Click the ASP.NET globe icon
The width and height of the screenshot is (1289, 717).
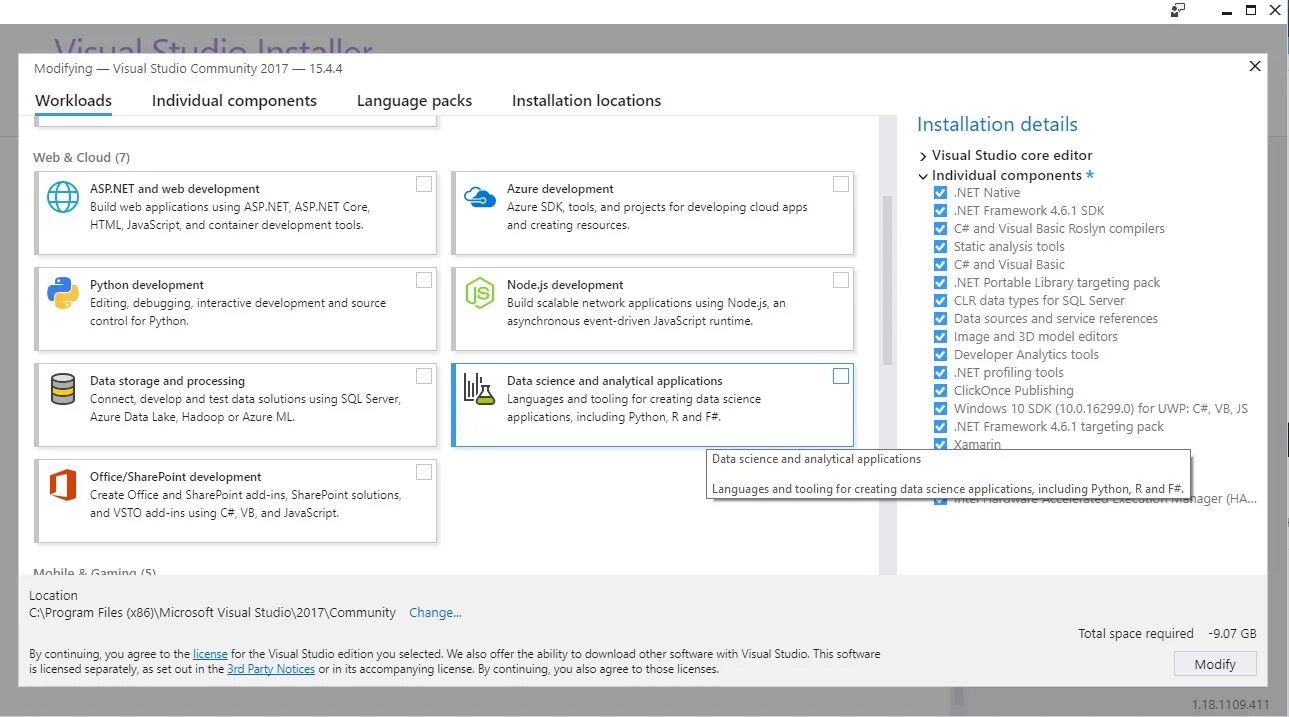coord(63,197)
